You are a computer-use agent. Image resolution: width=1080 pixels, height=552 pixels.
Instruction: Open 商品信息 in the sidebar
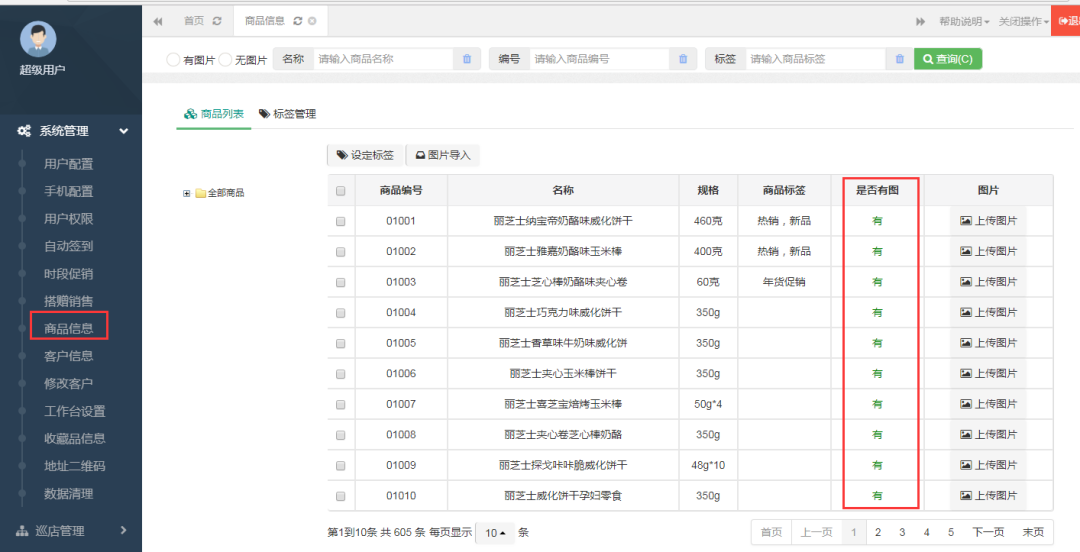tap(68, 329)
